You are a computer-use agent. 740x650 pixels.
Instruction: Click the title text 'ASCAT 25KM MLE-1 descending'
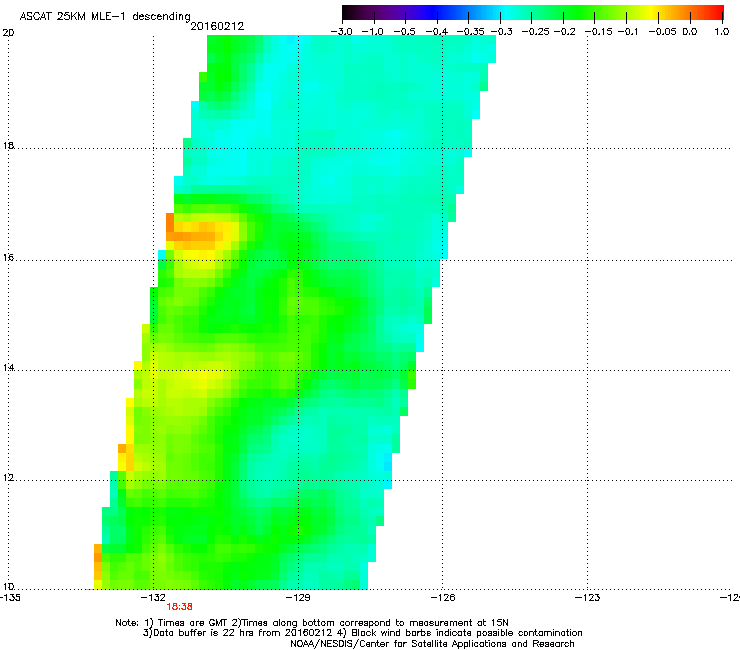(105, 17)
